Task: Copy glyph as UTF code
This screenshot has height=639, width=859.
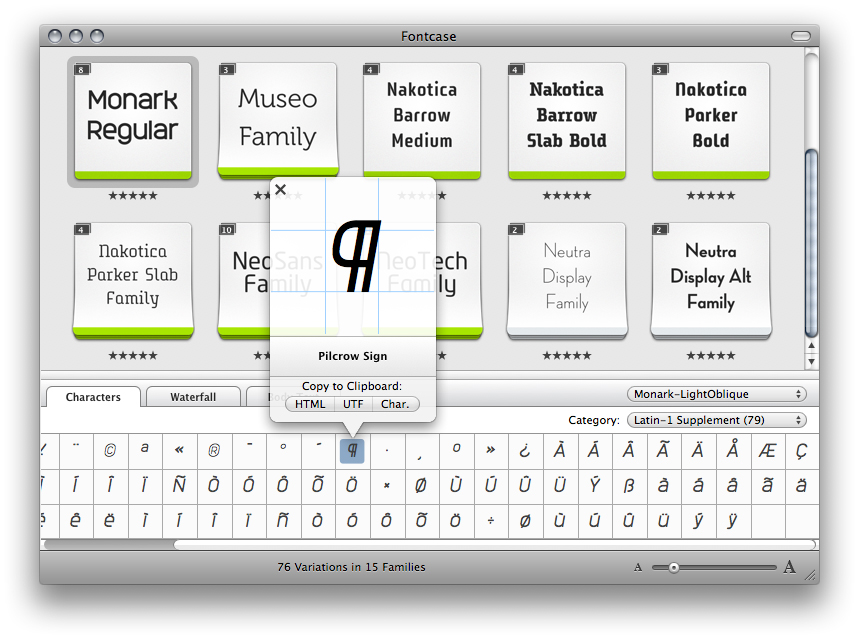Action: 353,404
